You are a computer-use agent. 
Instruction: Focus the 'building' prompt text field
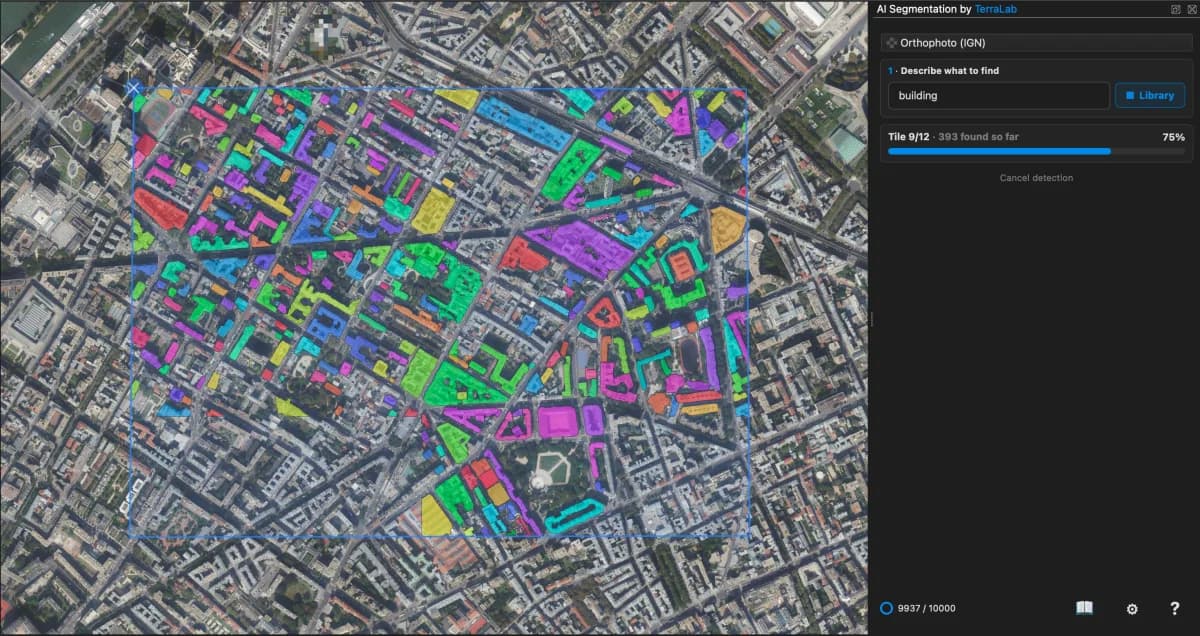998,96
